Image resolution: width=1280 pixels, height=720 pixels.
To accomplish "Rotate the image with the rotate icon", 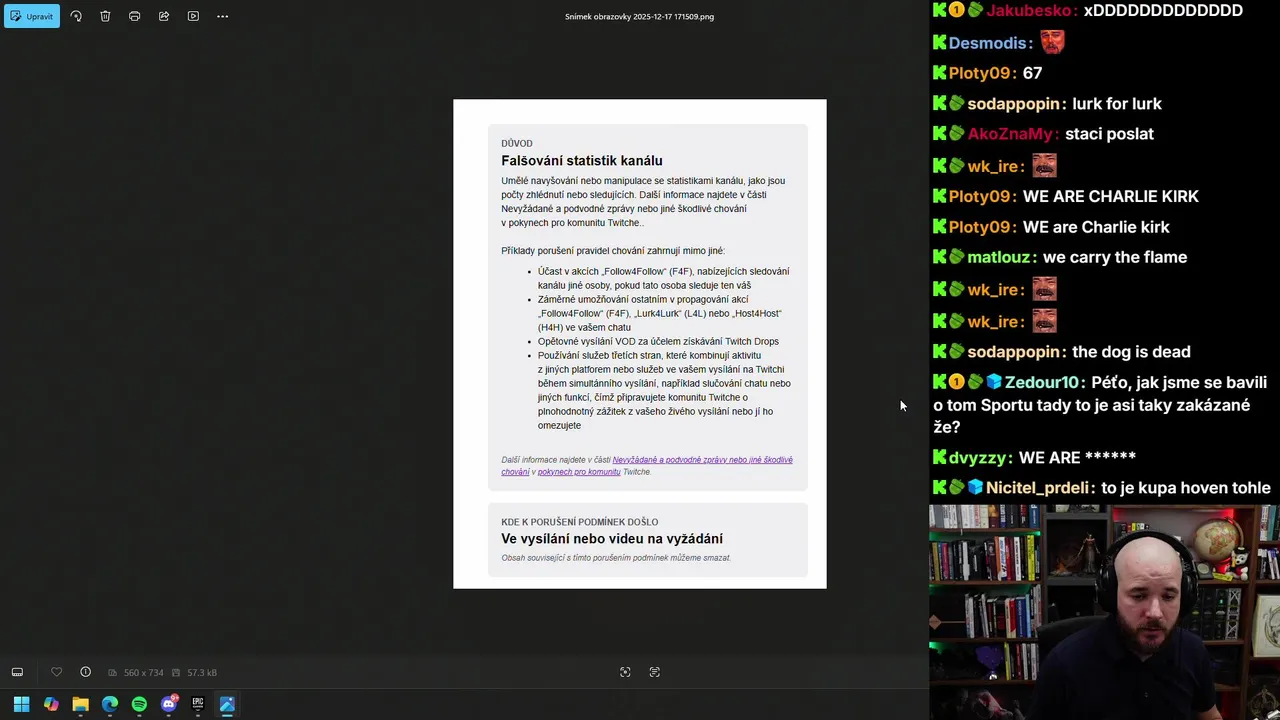I will click(x=76, y=16).
